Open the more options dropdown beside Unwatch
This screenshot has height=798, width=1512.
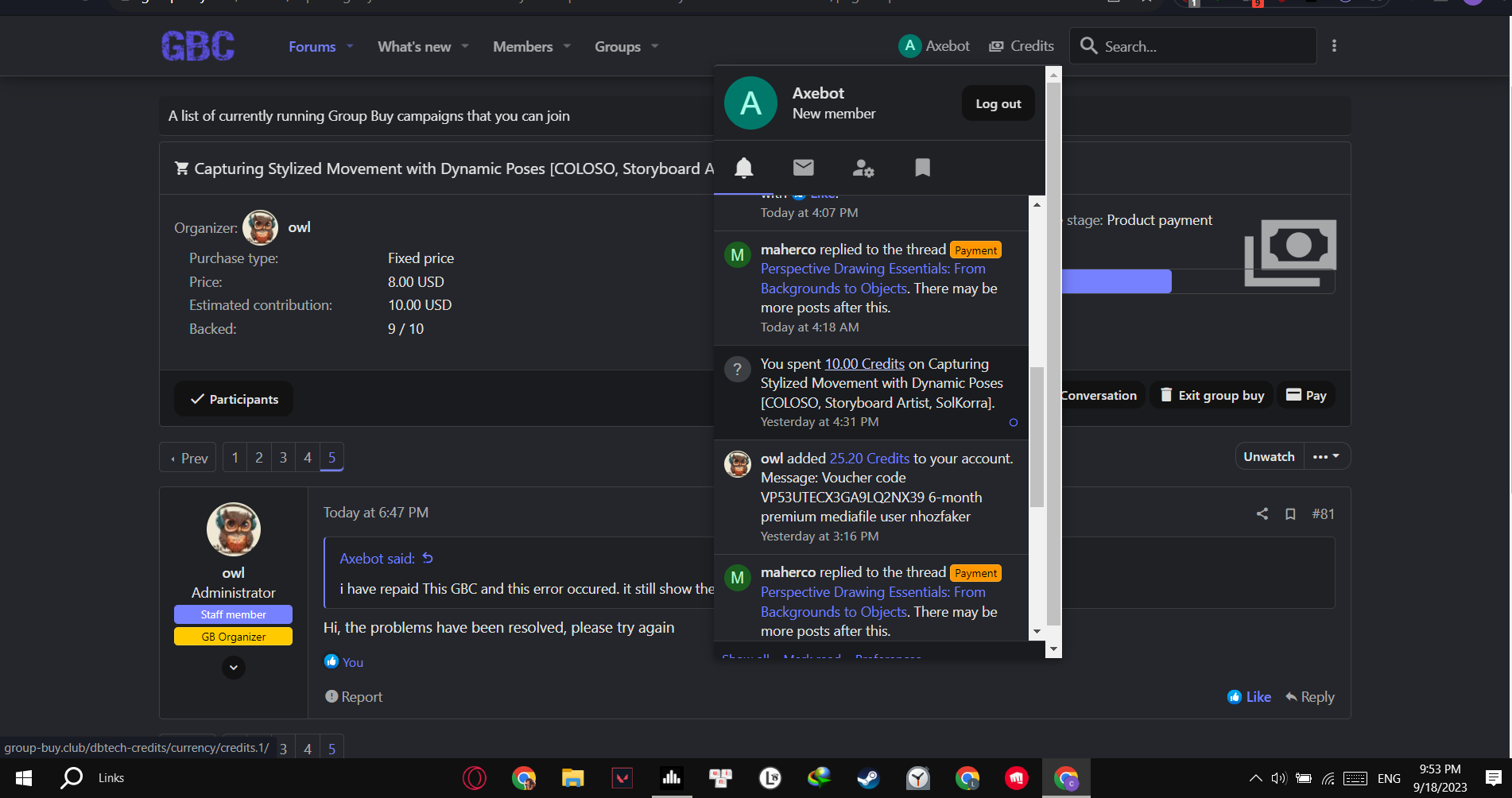1326,456
